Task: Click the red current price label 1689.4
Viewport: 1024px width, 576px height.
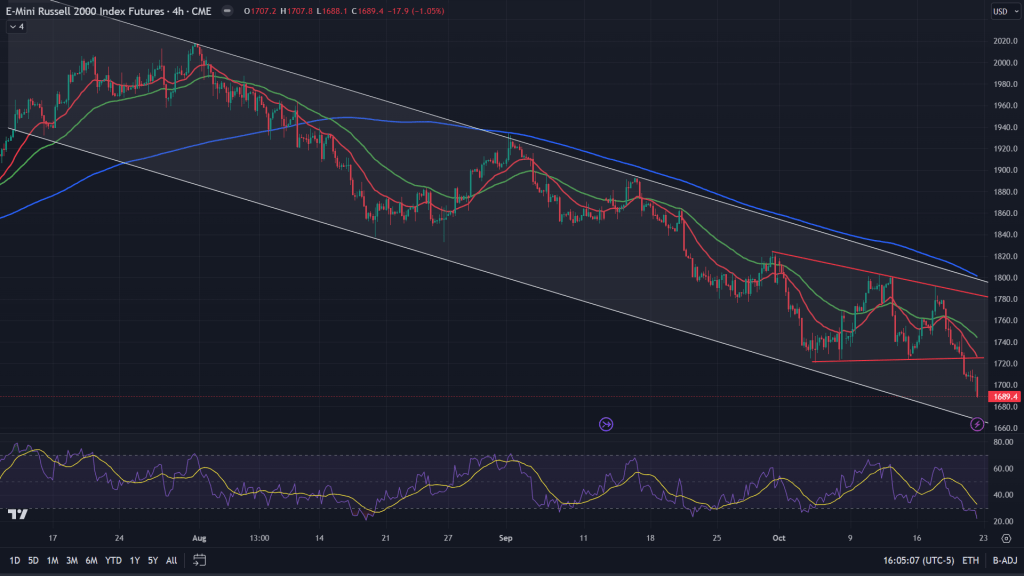Action: click(x=1003, y=396)
